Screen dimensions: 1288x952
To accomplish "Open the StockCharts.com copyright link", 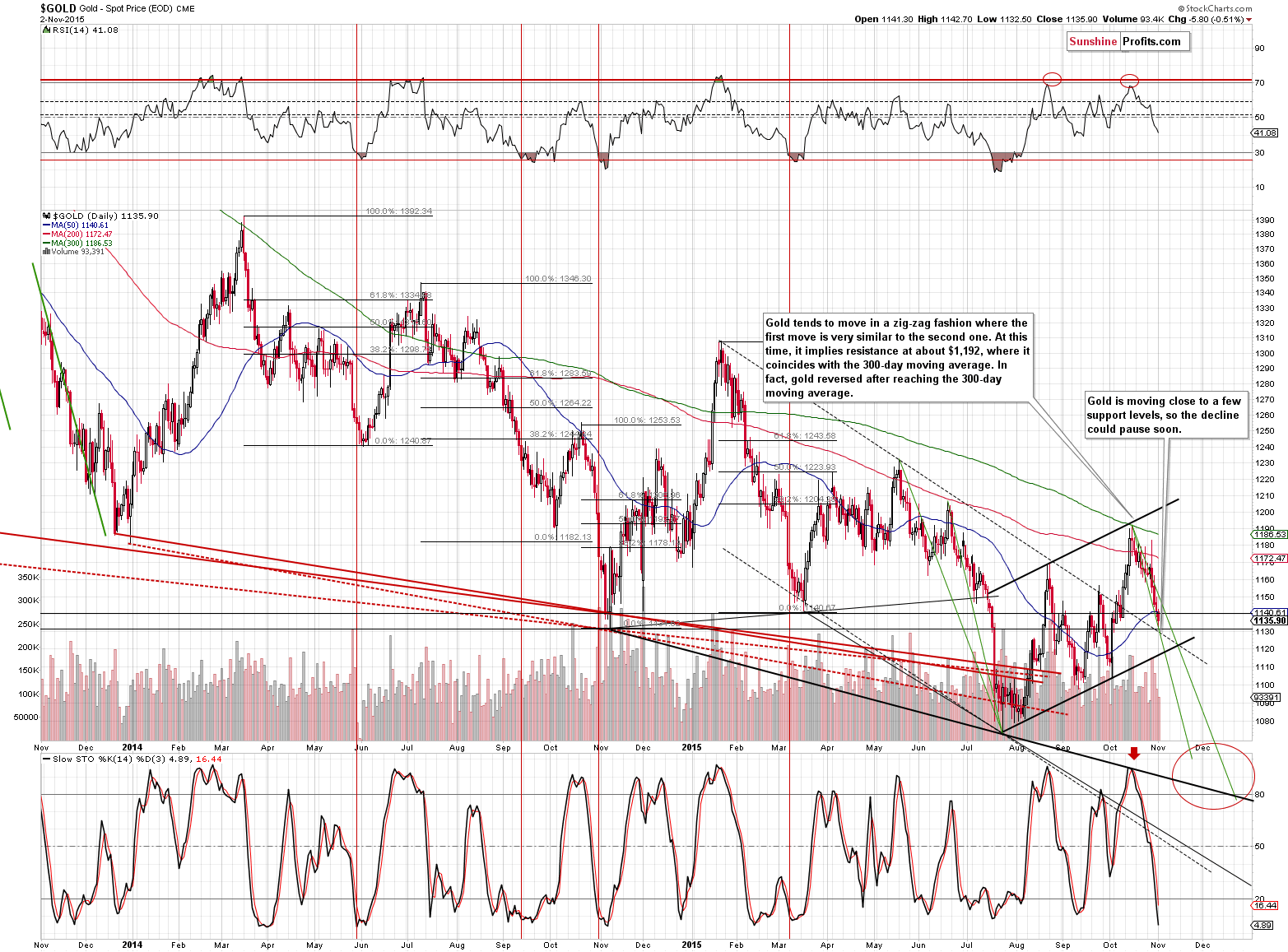I will coord(1215,8).
